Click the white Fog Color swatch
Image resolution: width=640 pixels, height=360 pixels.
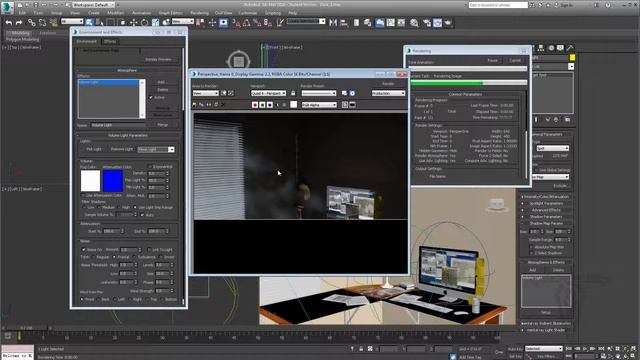90,180
